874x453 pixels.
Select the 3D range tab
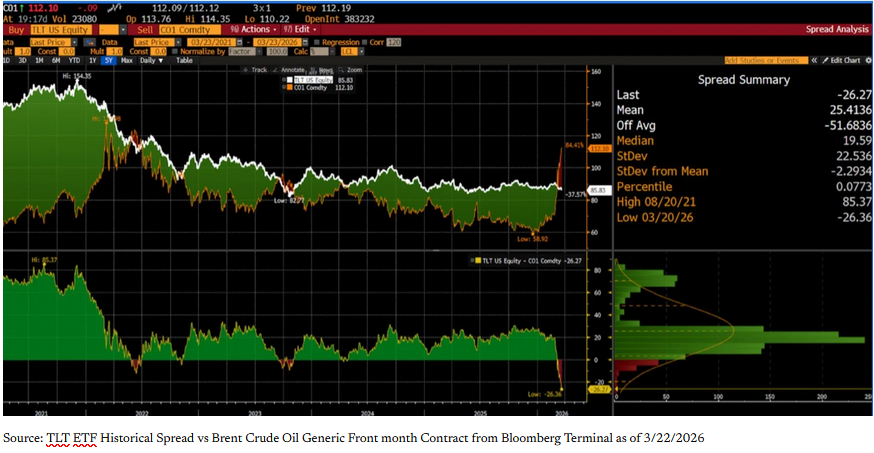tap(22, 60)
